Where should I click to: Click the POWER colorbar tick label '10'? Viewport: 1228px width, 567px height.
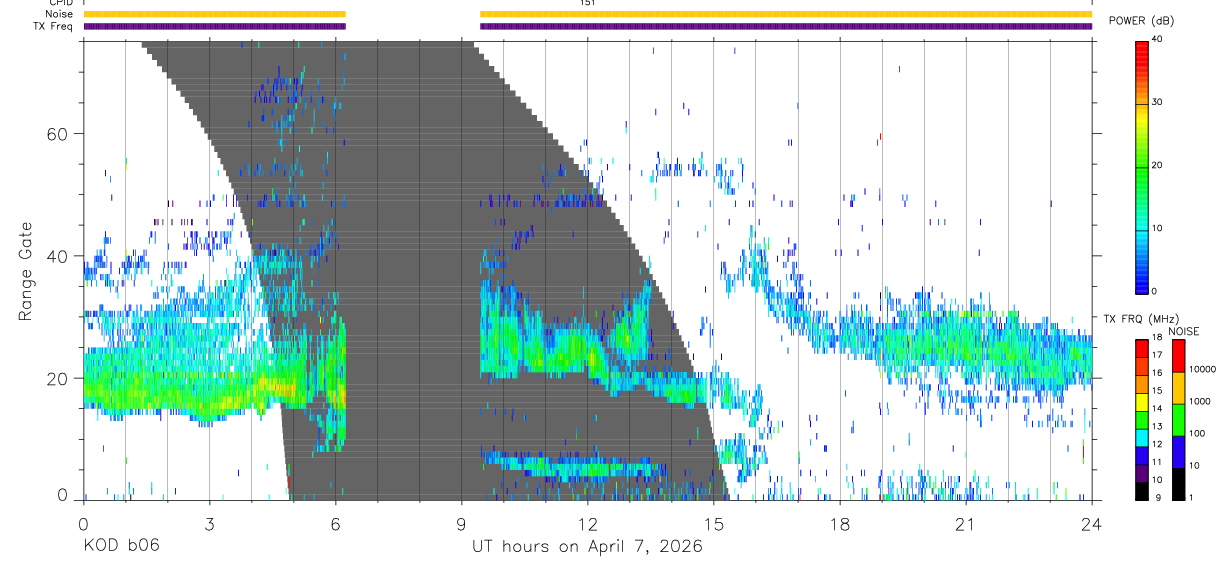point(1158,228)
